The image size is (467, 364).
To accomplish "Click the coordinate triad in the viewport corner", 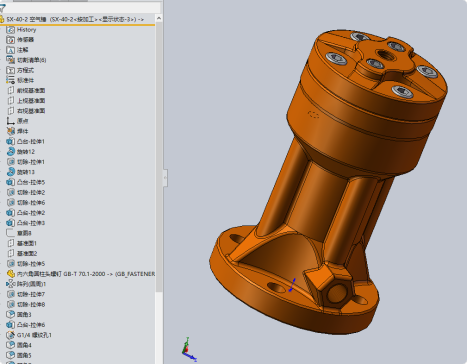I will pyautogui.click(x=189, y=349).
